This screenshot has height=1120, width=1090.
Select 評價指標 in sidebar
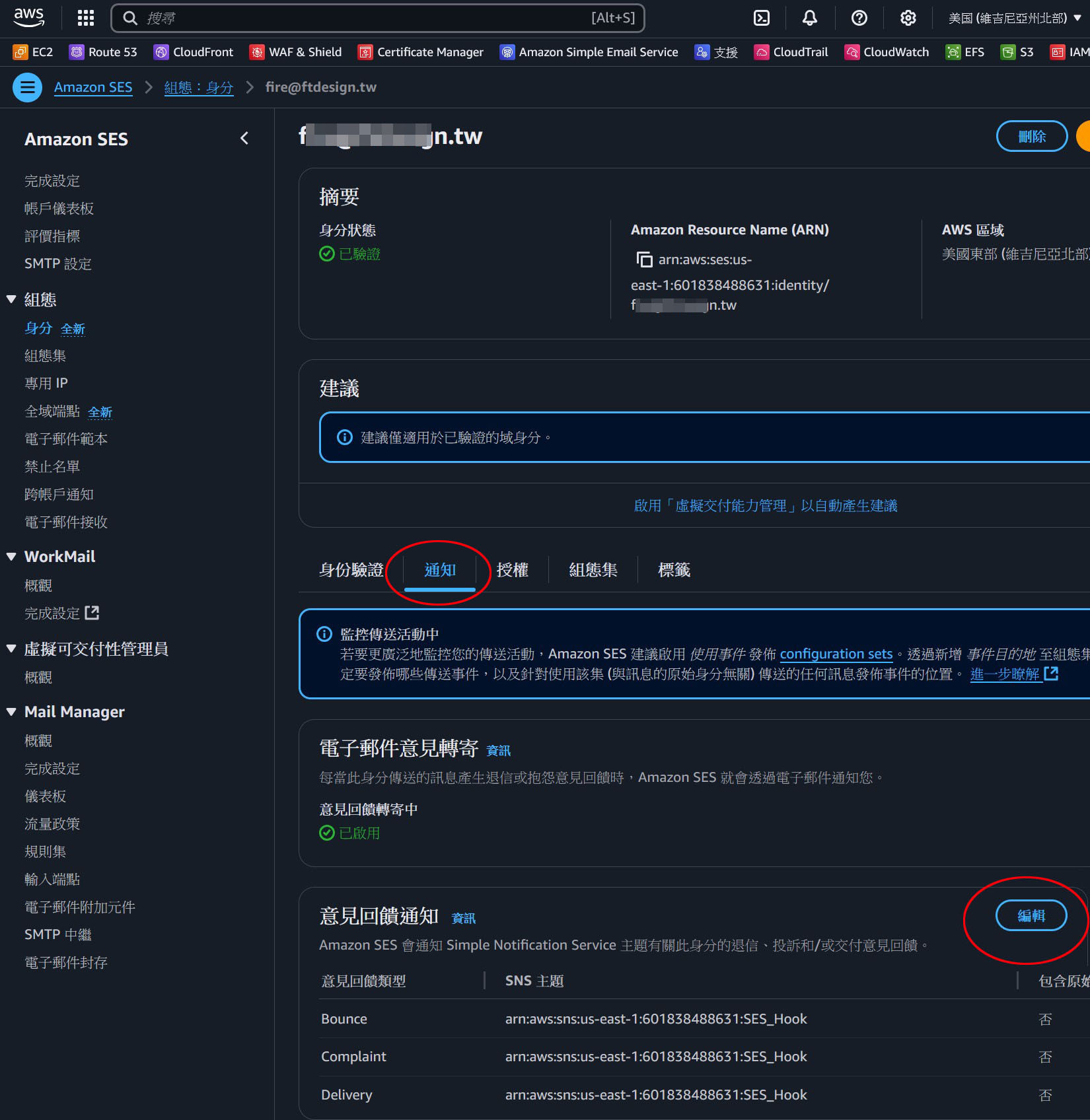(52, 236)
